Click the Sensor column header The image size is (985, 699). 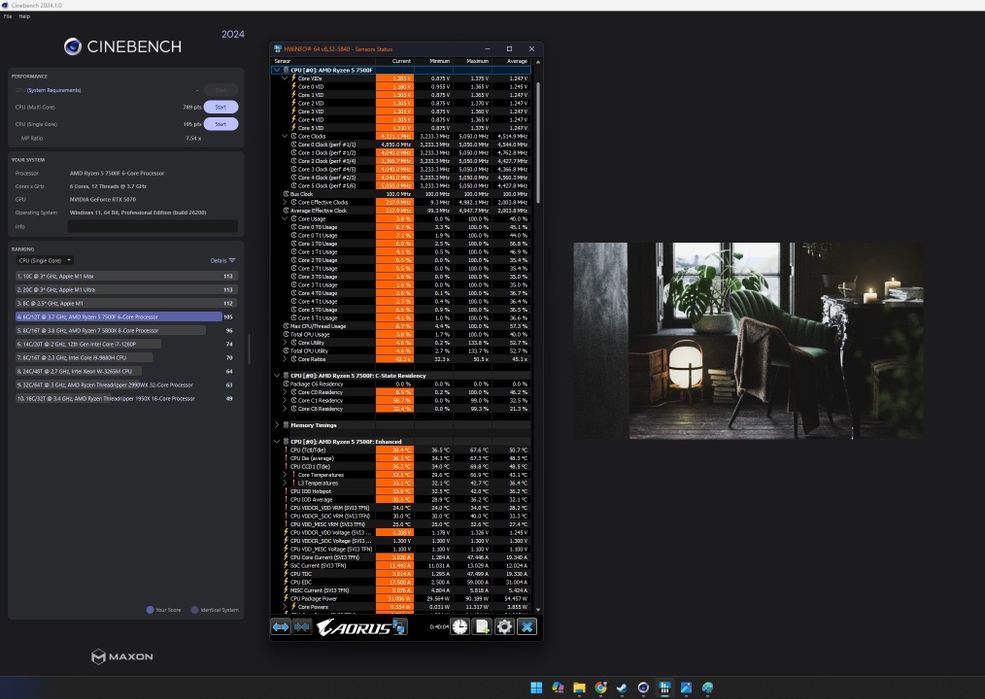point(323,61)
